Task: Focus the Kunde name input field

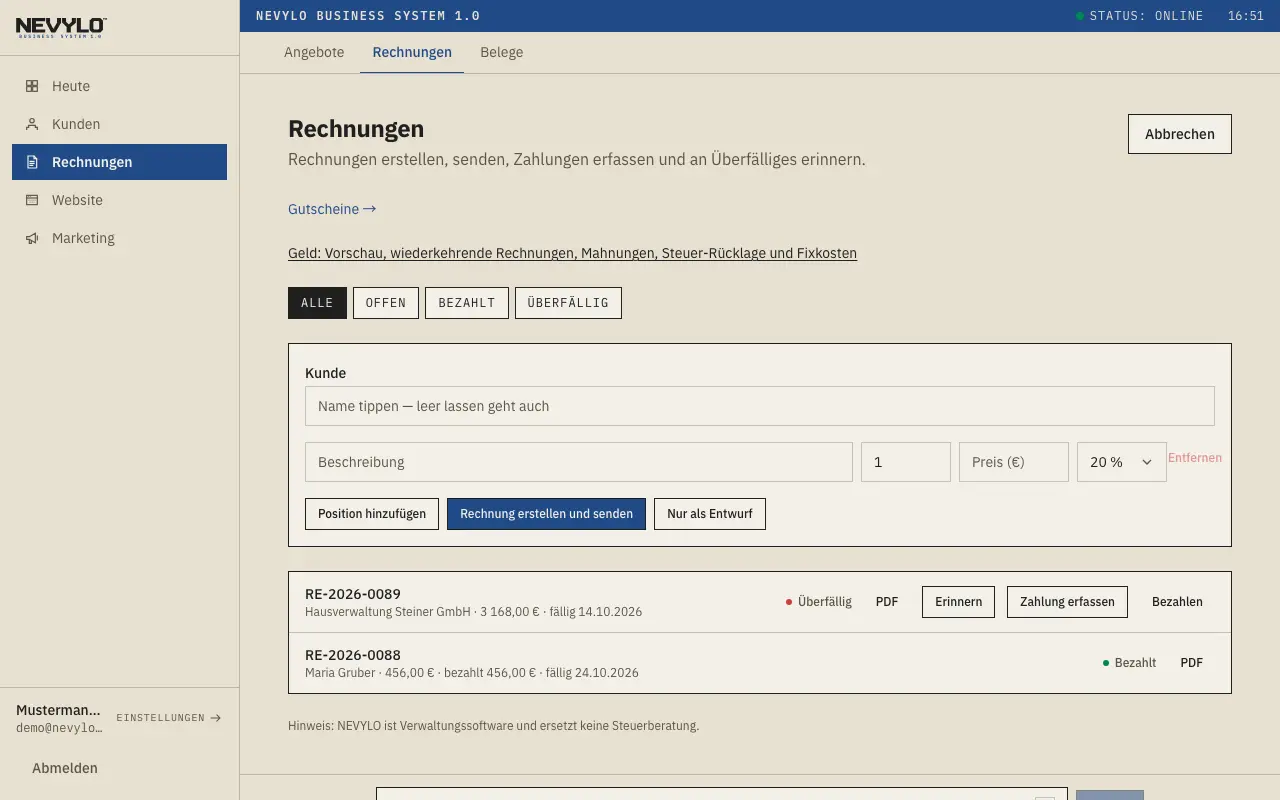Action: [760, 406]
